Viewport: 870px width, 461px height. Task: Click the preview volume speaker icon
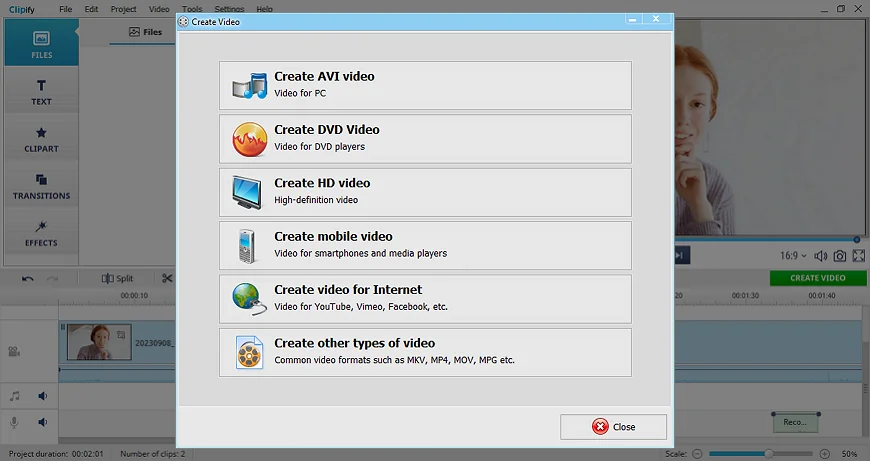coord(820,256)
